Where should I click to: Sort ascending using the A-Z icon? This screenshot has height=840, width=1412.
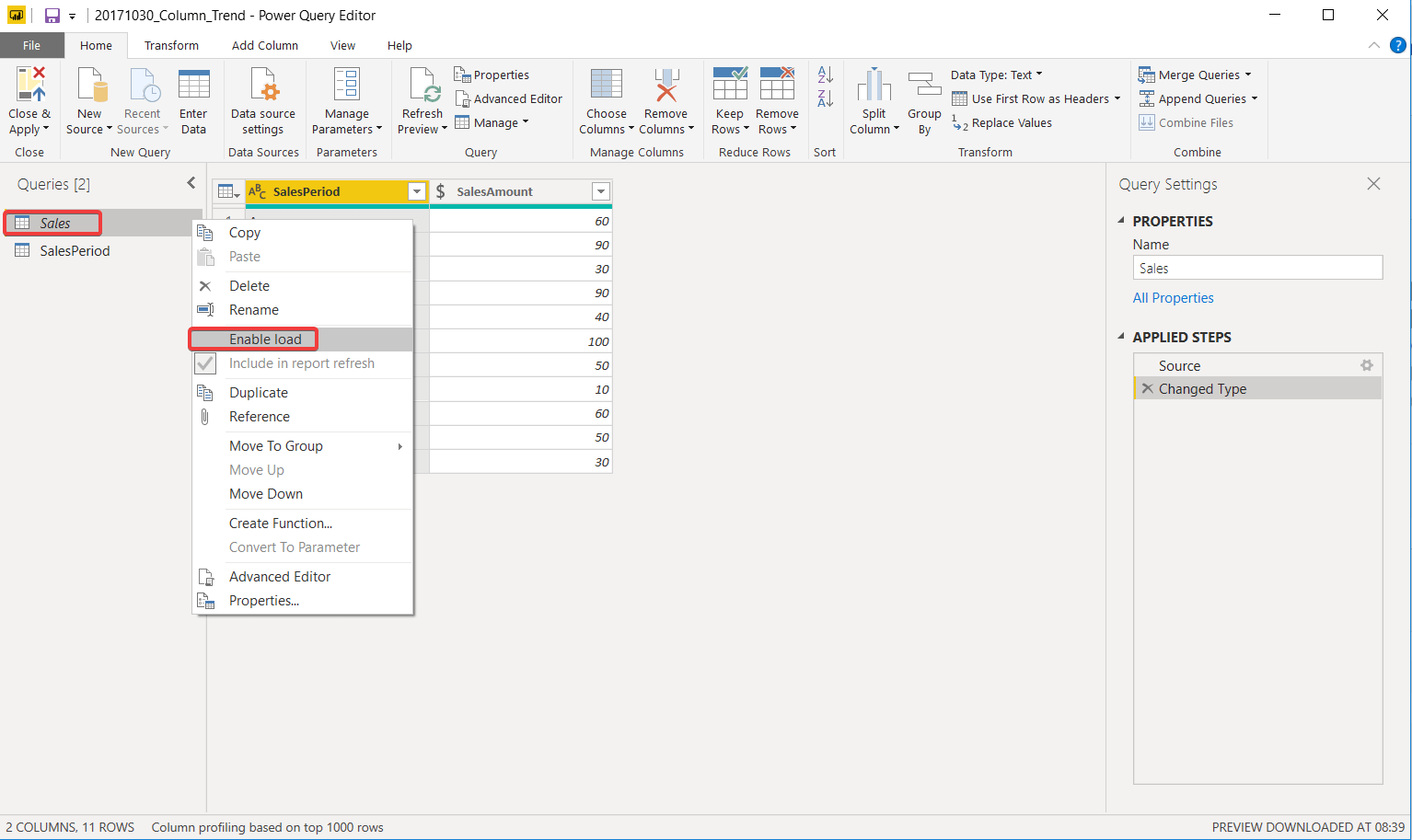pos(826,75)
